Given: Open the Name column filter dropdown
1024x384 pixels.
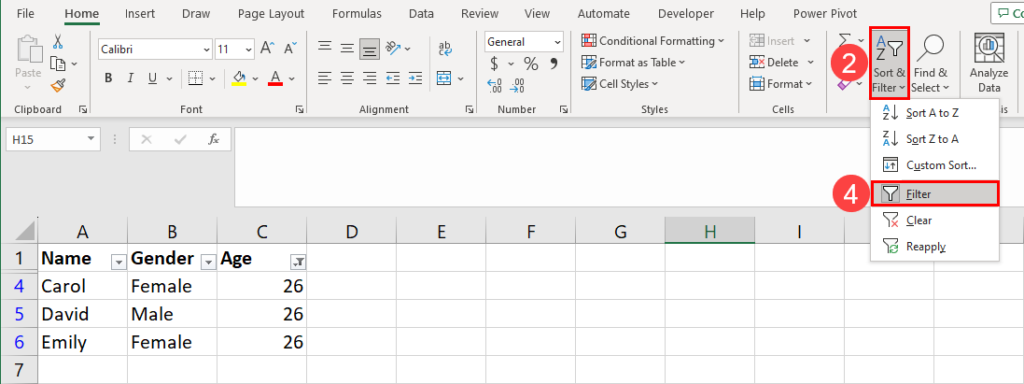Looking at the screenshot, I should [x=119, y=262].
